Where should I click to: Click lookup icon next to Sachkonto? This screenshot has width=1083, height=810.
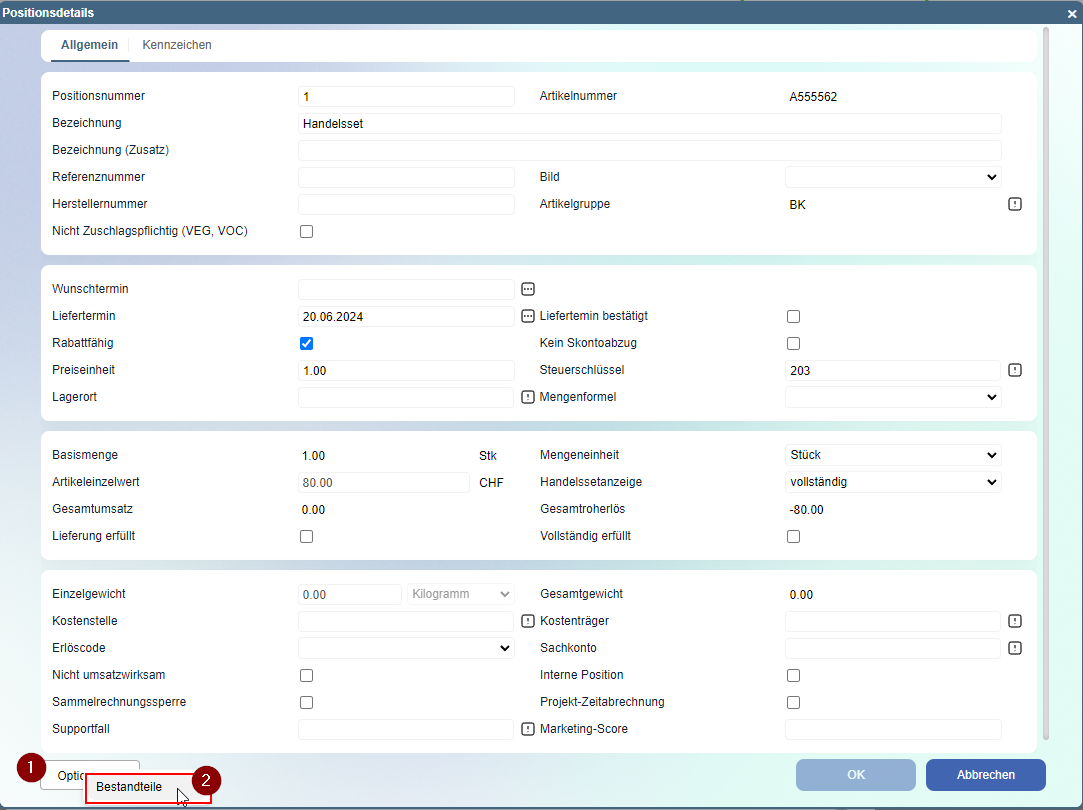1014,648
